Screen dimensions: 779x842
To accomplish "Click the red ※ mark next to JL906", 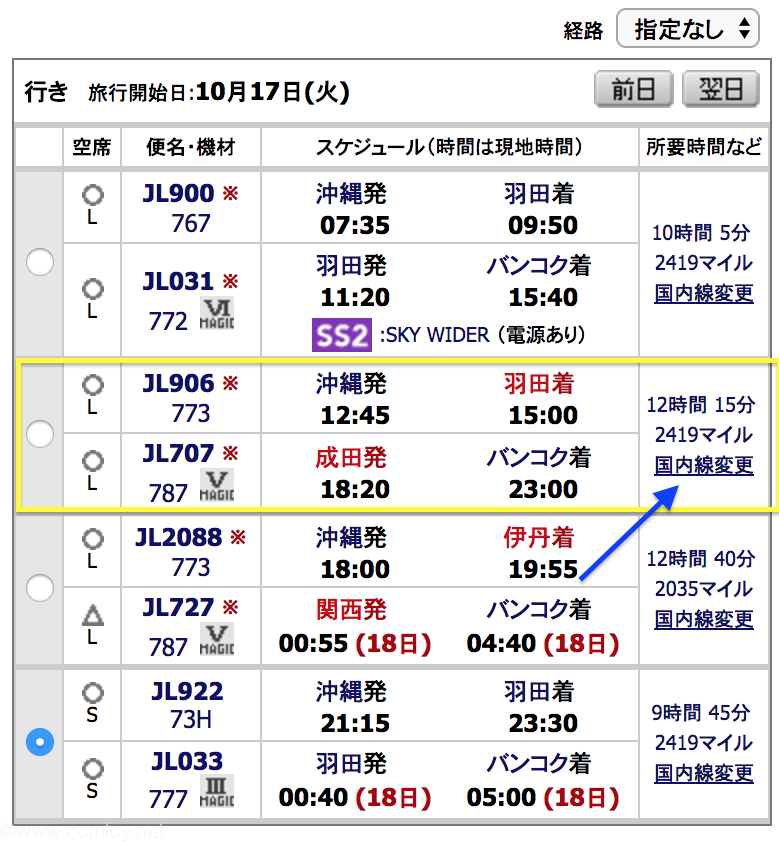I will tap(231, 383).
